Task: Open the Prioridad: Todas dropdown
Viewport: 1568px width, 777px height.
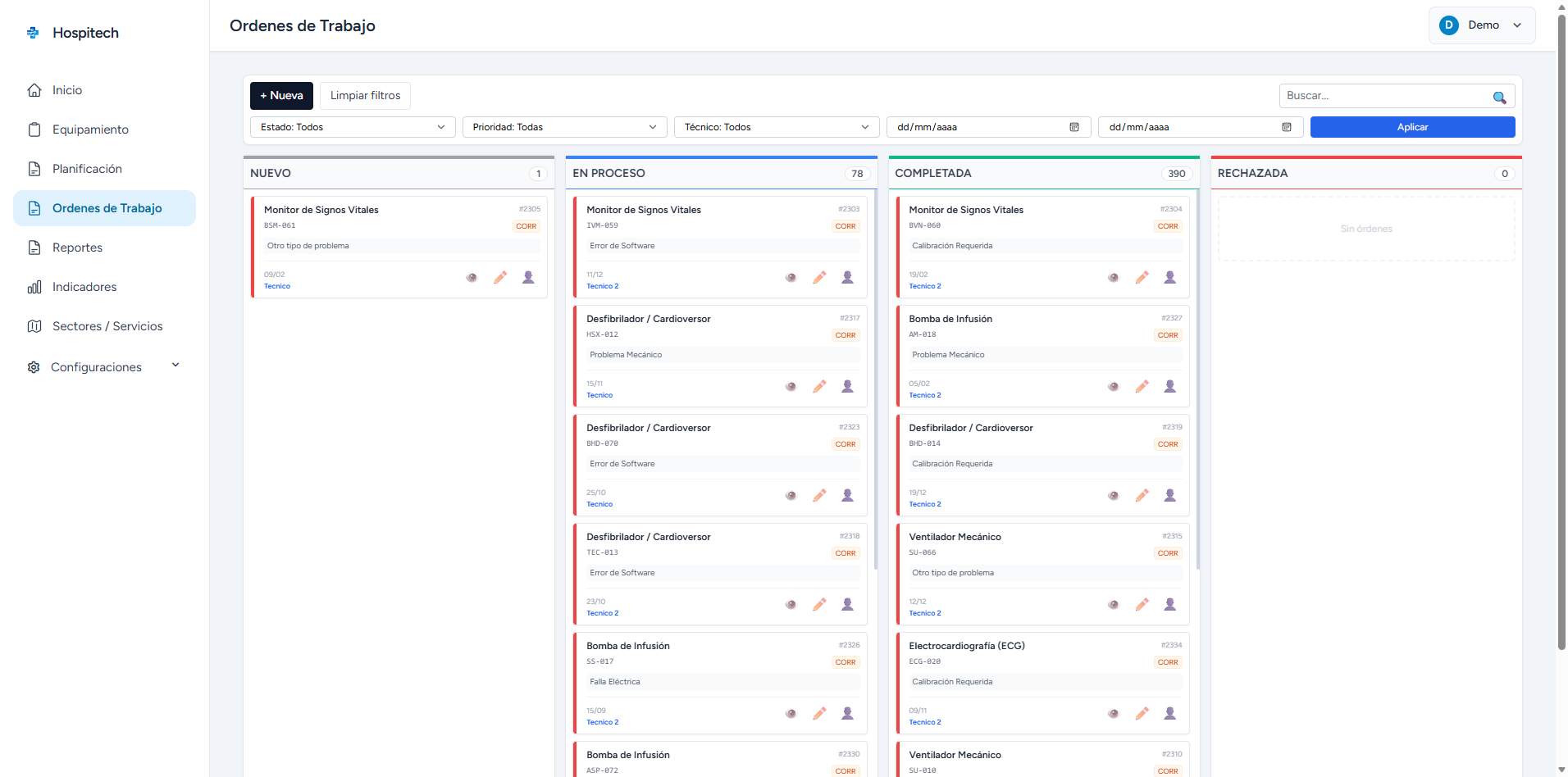Action: point(565,127)
